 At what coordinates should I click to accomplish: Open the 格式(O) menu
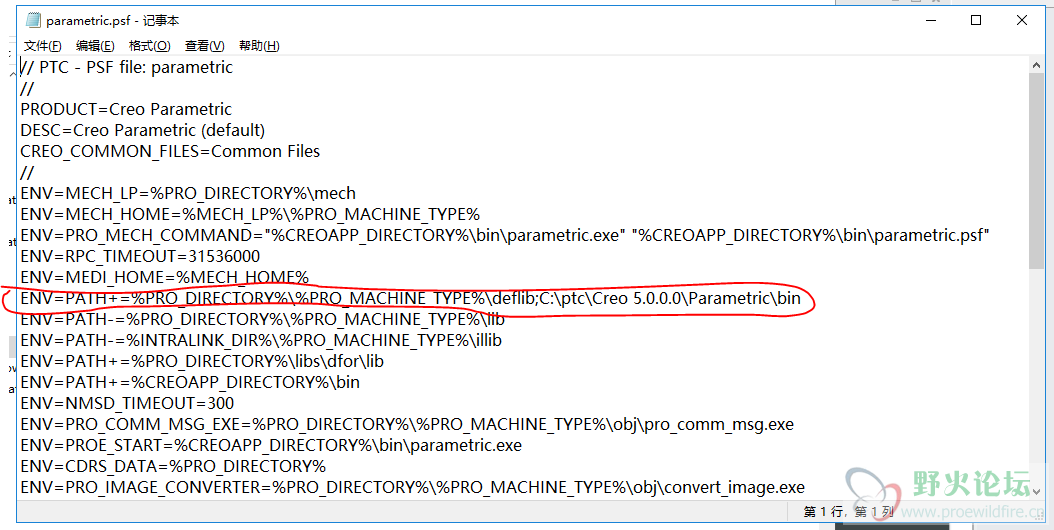tap(149, 46)
